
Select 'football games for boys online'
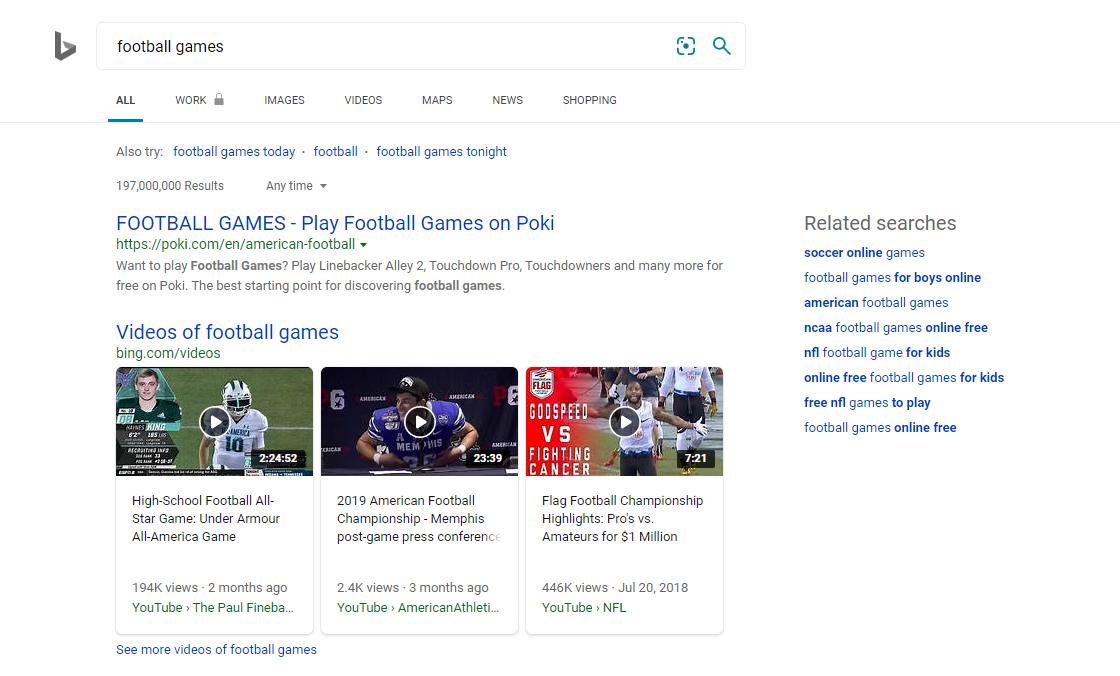[x=892, y=277]
